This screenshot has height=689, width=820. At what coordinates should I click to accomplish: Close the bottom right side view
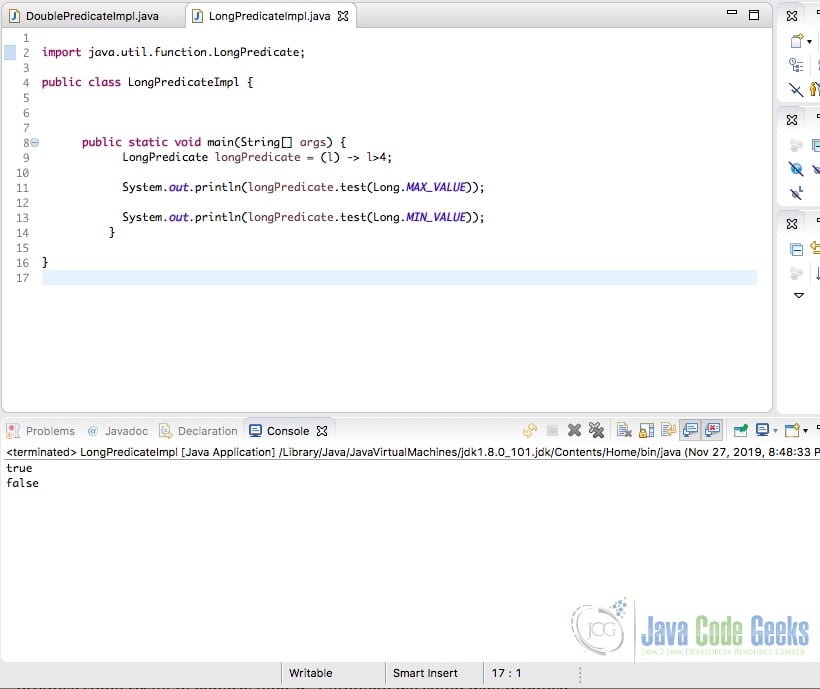(x=792, y=224)
